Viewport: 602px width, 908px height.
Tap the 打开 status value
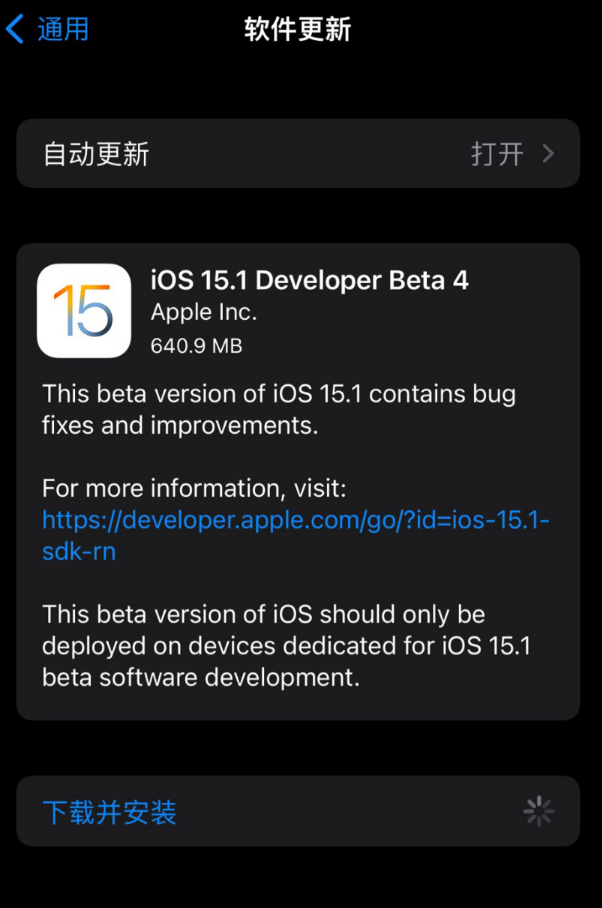tap(497, 154)
